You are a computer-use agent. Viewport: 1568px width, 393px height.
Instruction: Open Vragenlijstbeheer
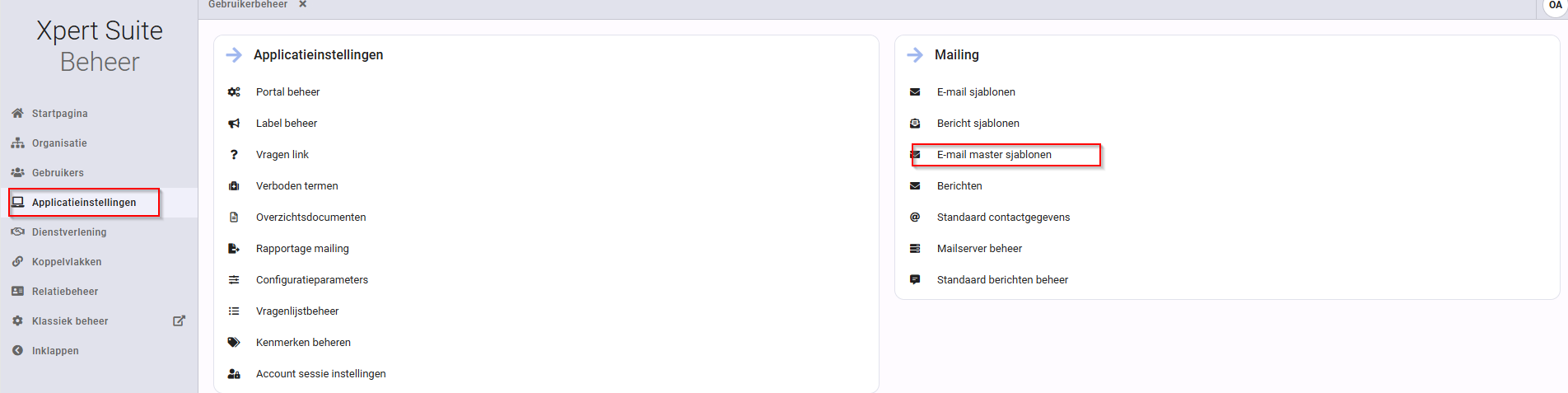click(x=297, y=311)
